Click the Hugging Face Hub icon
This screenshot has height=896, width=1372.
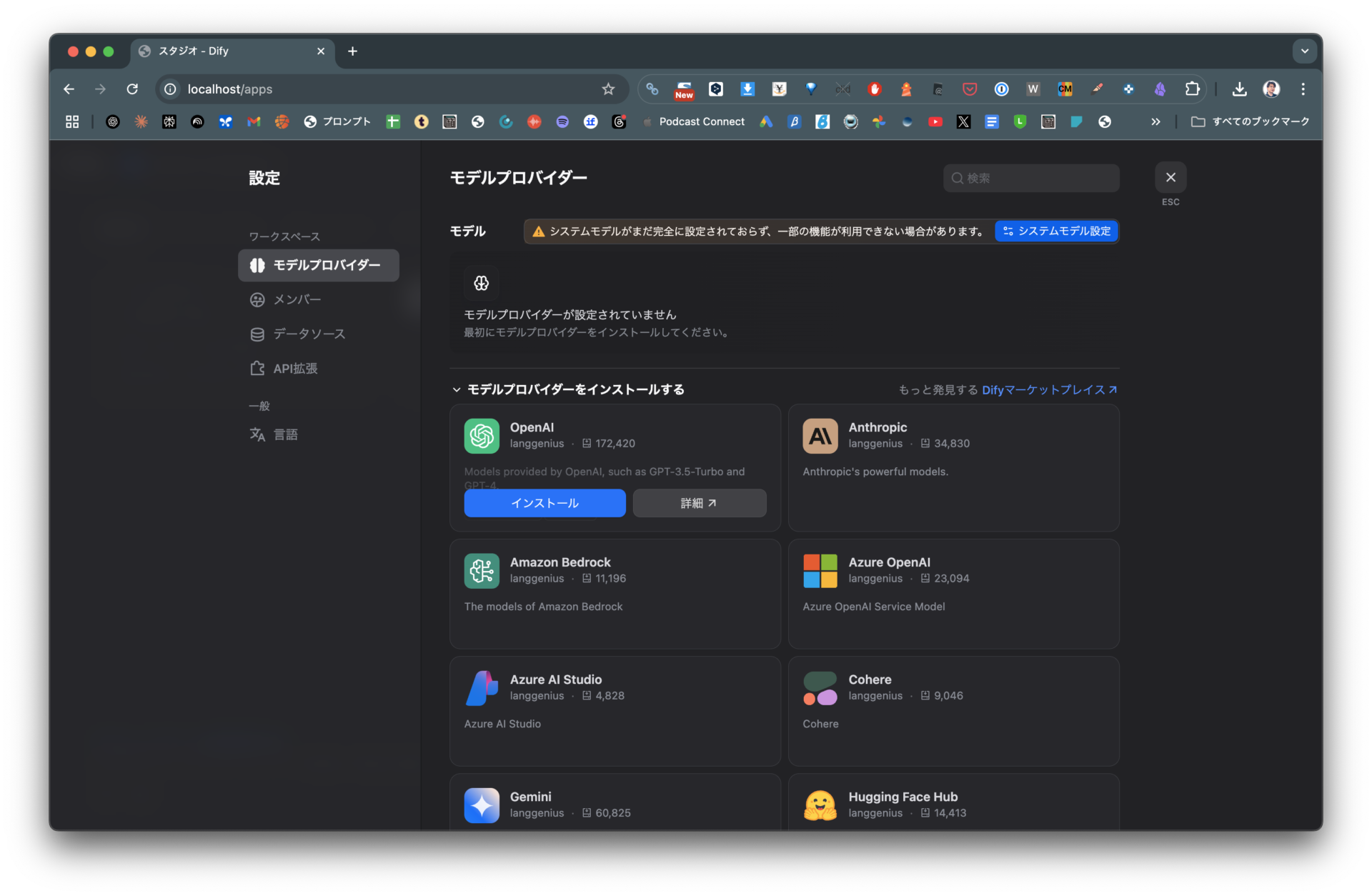click(x=820, y=805)
